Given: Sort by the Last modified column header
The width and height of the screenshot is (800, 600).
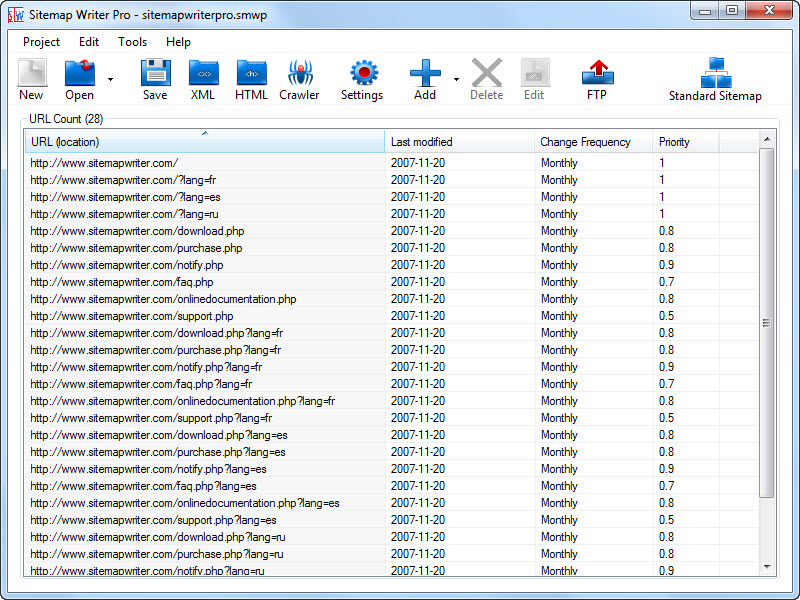Looking at the screenshot, I should pos(460,141).
